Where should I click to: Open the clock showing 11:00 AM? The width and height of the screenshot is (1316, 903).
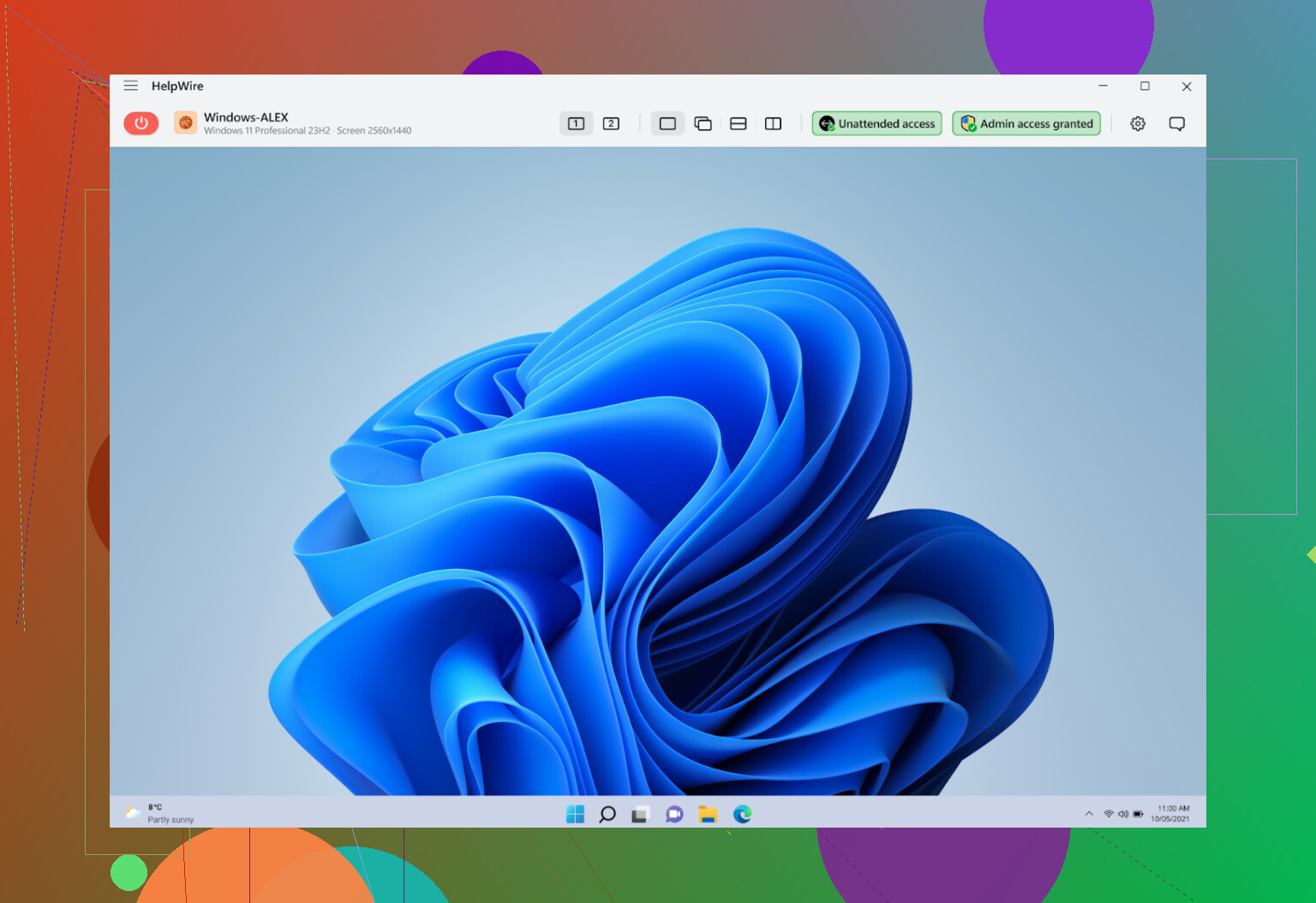[1170, 814]
